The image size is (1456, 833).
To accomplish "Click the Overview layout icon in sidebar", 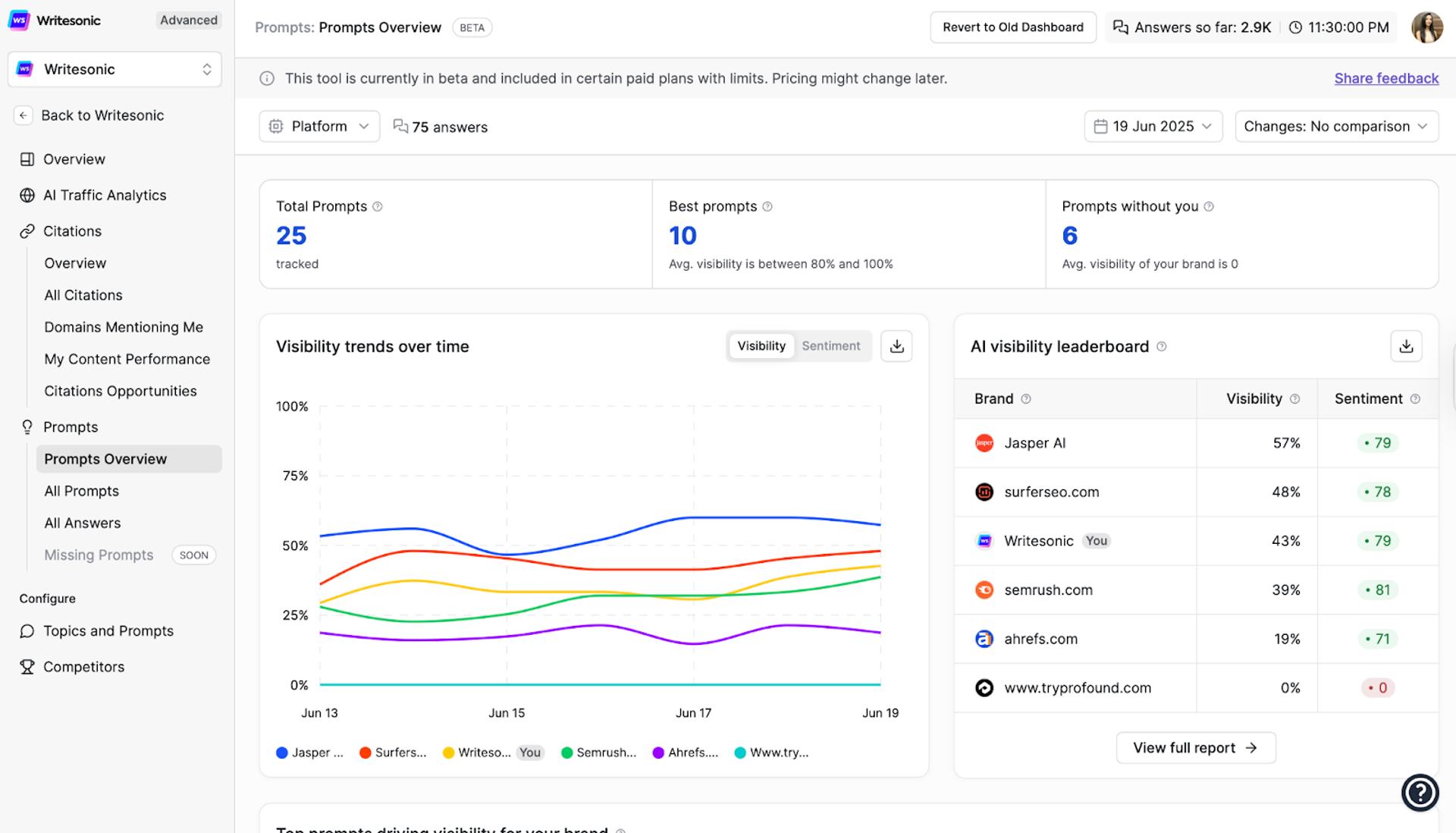I will [x=27, y=159].
